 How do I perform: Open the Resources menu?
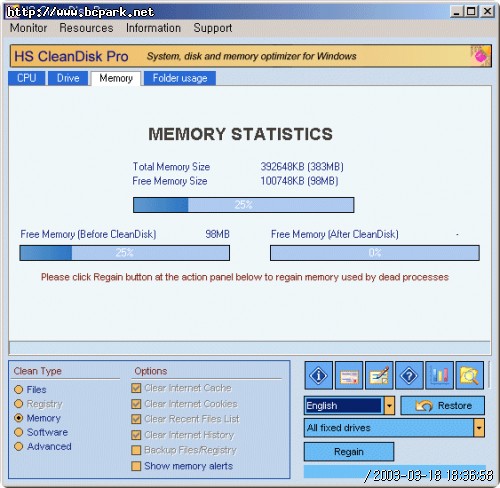[86, 28]
